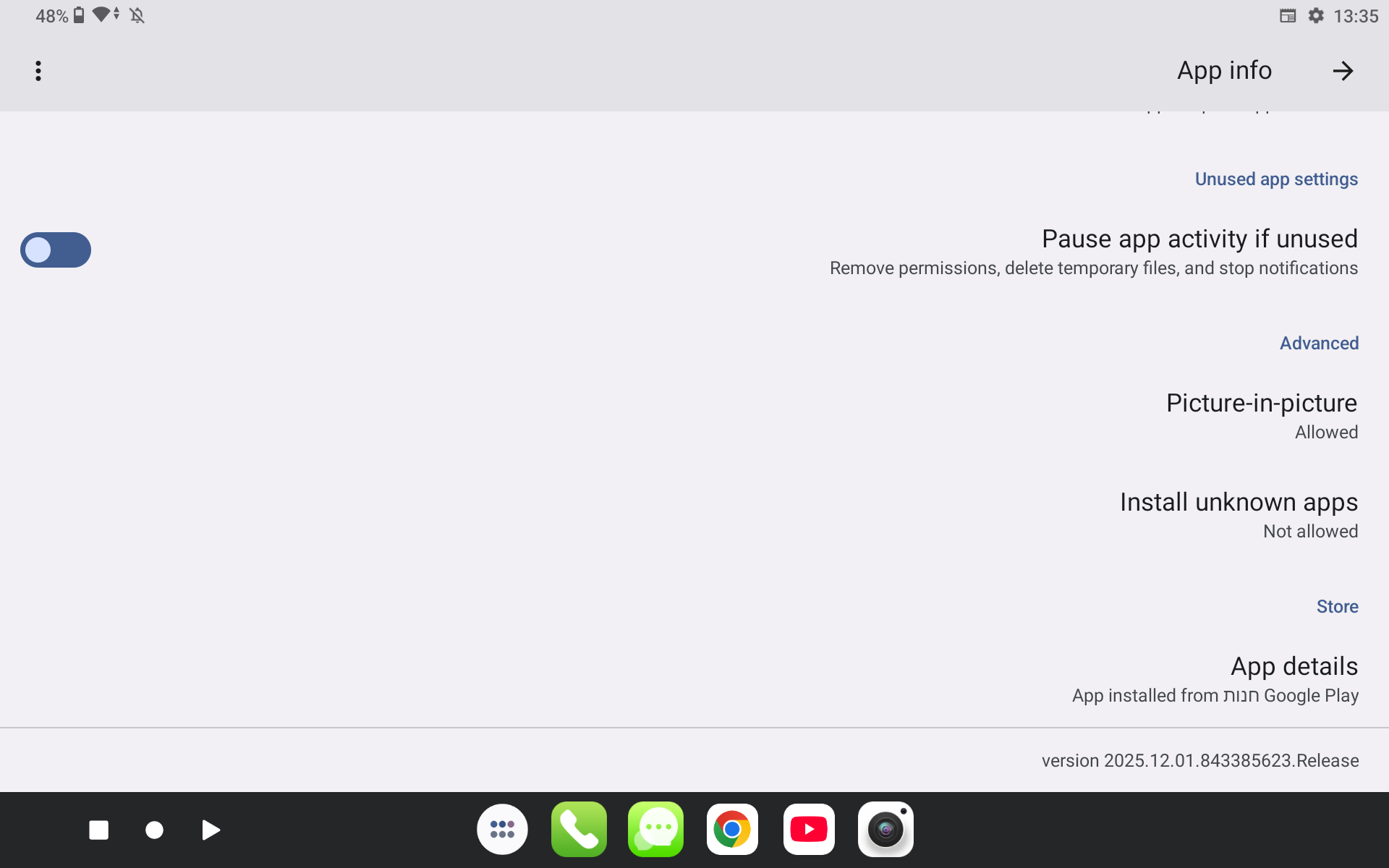Screen dimensions: 1389x868
Task: Open the Messages app
Action: pyautogui.click(x=655, y=829)
